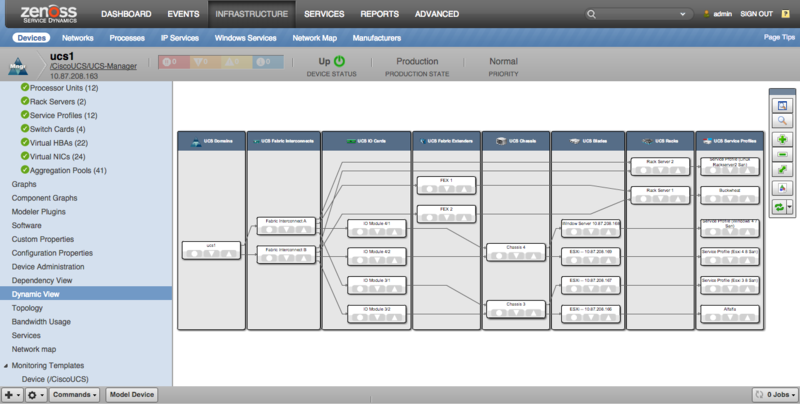Click the UCS device icon beside ucs1
The height and width of the screenshot is (405, 800).
click(x=18, y=66)
